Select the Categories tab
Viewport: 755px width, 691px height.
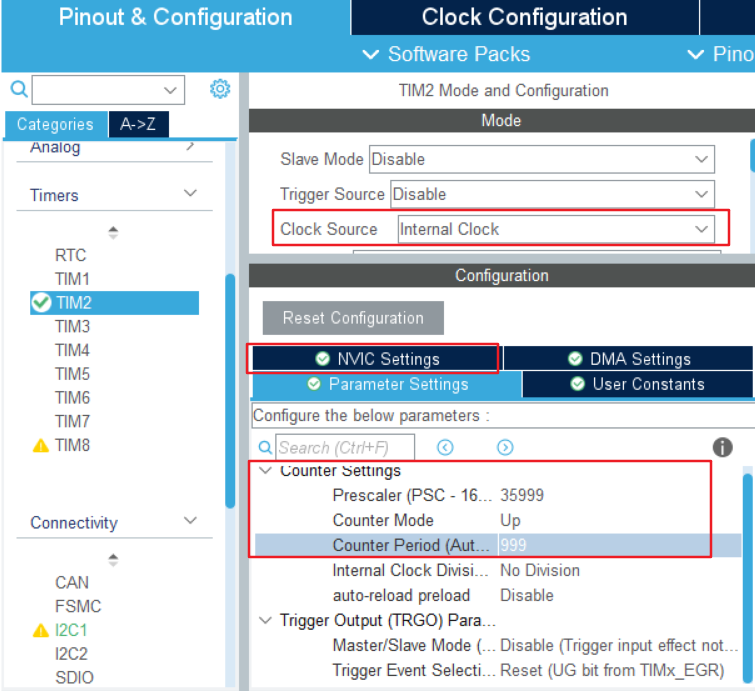55,124
